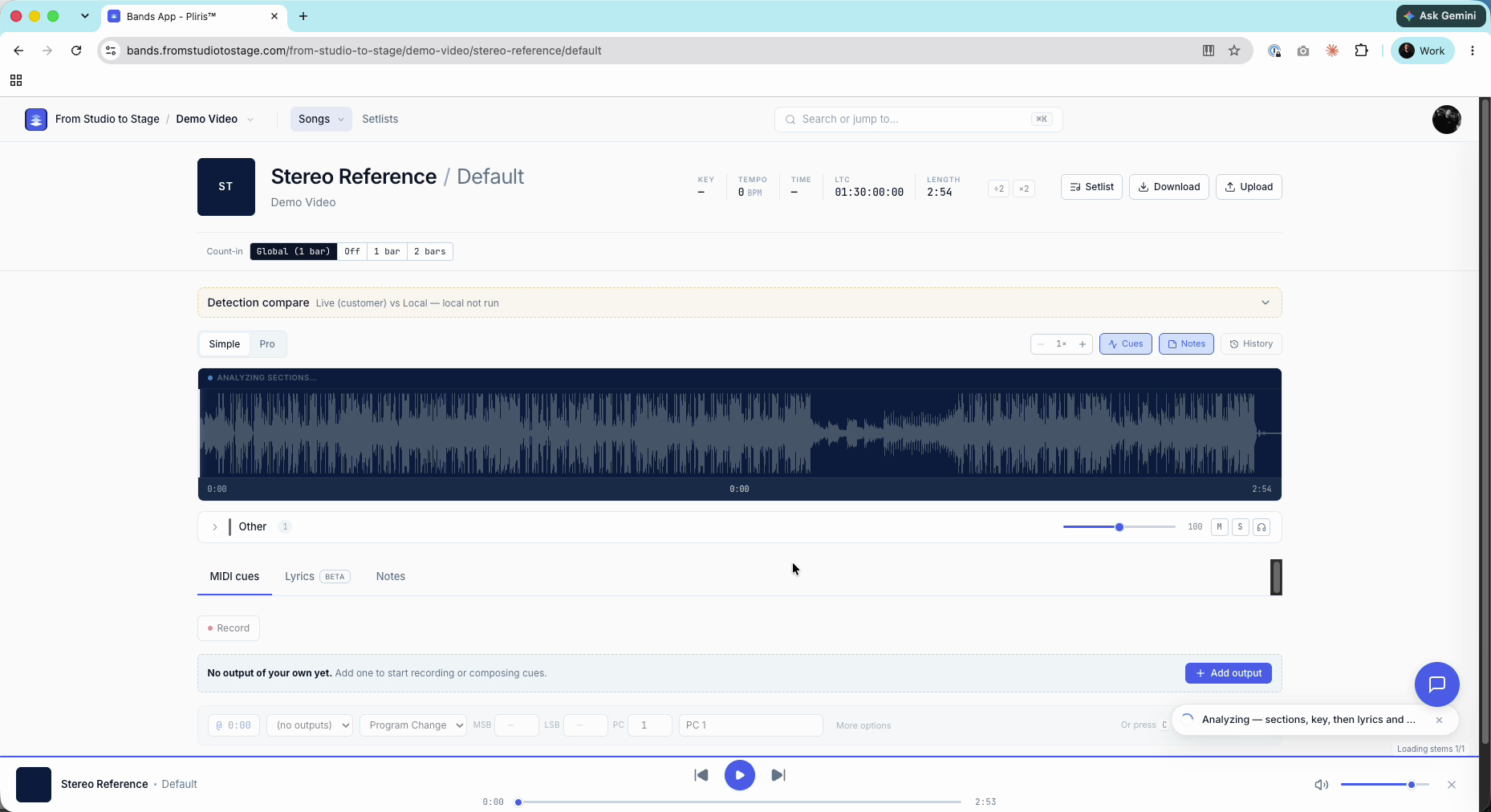
Task: Adjust the Other stem volume slider
Action: [x=1119, y=527]
